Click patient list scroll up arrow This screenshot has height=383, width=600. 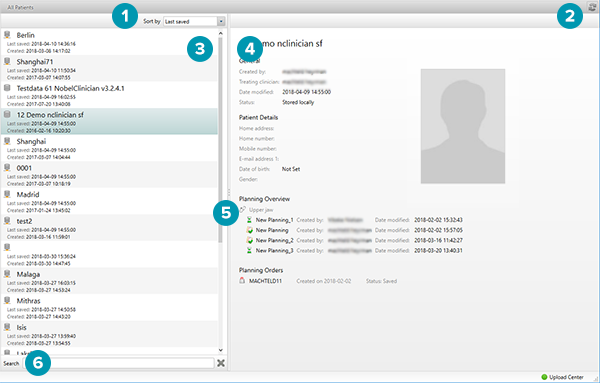pyautogui.click(x=220, y=33)
